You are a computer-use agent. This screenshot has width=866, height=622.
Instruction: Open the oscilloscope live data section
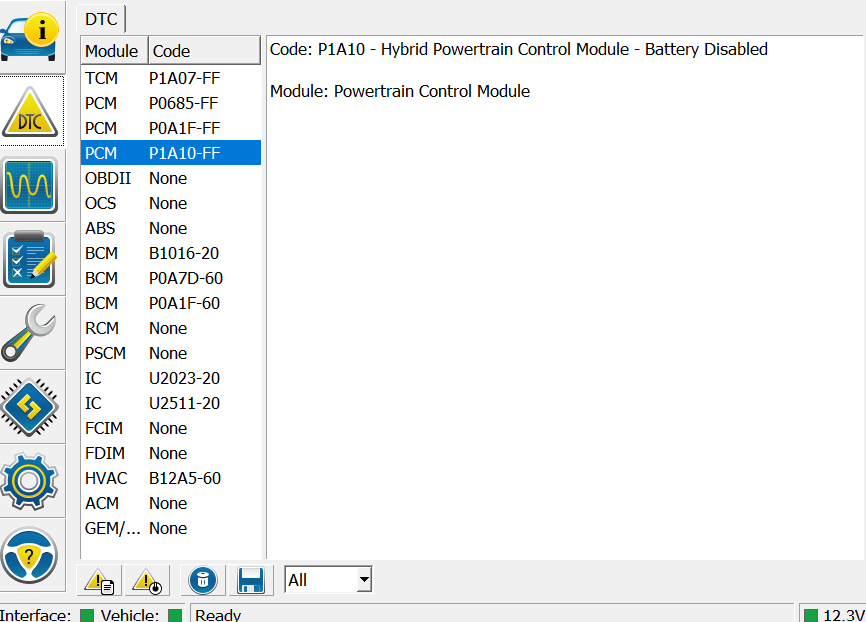30,185
